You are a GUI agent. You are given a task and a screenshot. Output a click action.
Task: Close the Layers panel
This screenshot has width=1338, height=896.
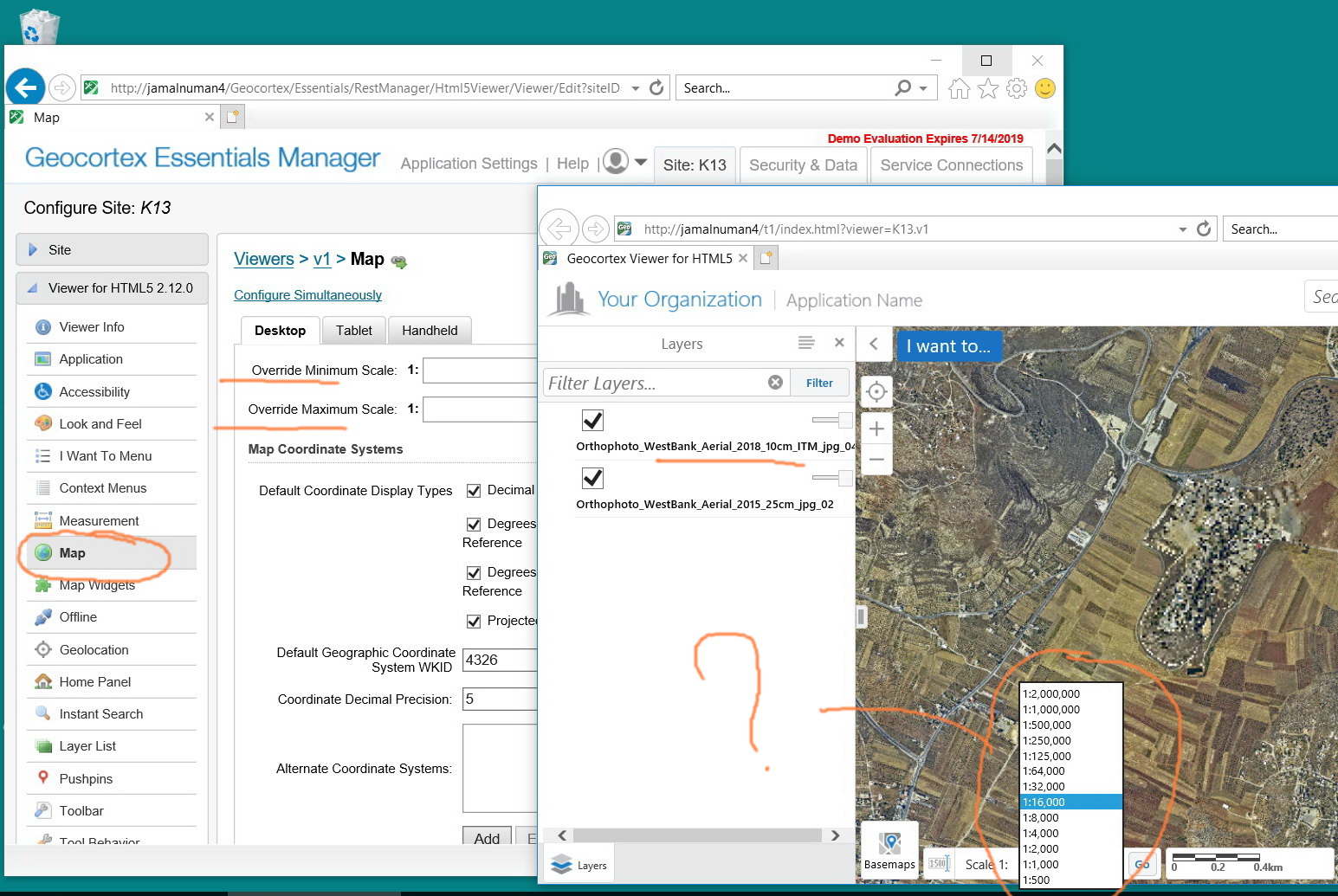839,343
